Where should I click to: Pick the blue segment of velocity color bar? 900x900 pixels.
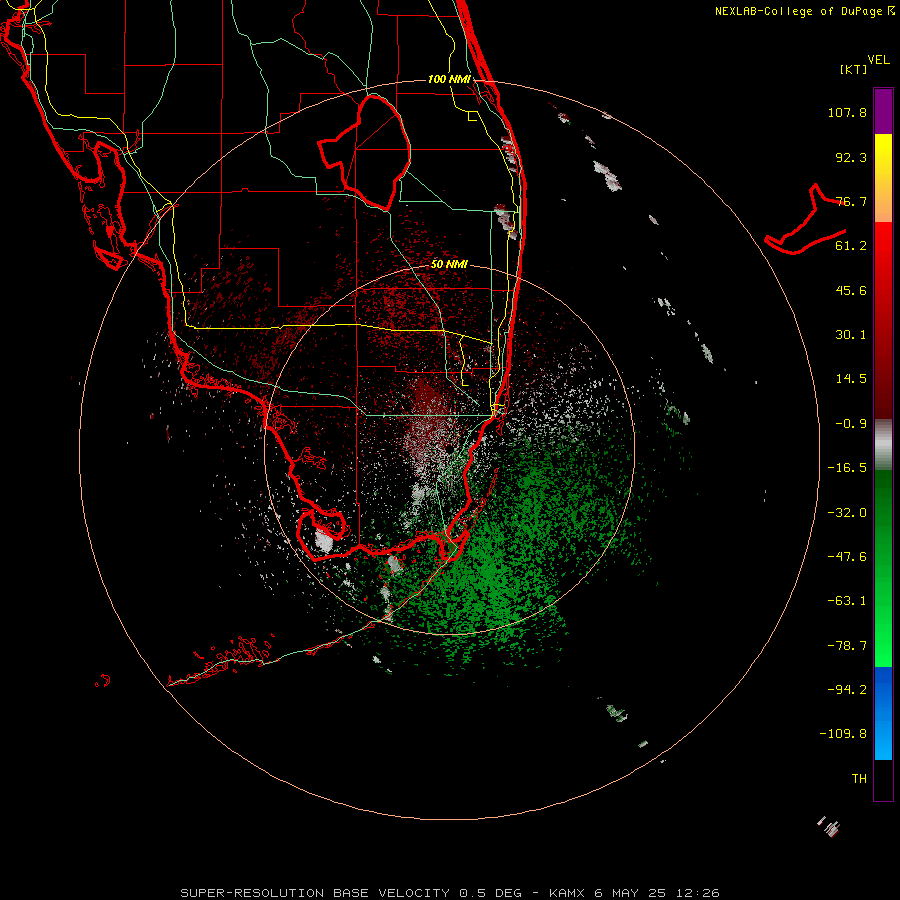[x=883, y=712]
